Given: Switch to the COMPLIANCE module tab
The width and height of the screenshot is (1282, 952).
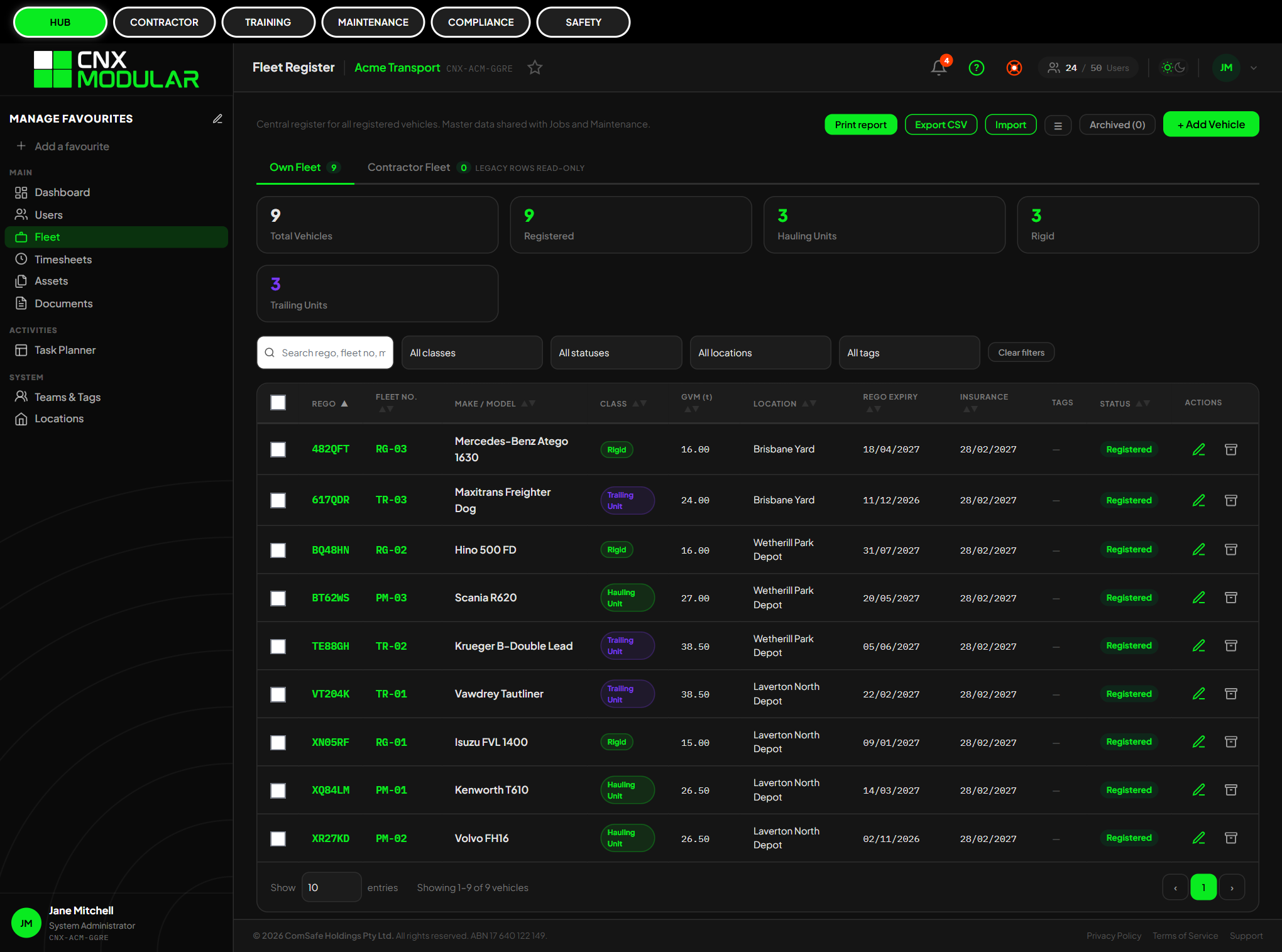Looking at the screenshot, I should pos(481,22).
